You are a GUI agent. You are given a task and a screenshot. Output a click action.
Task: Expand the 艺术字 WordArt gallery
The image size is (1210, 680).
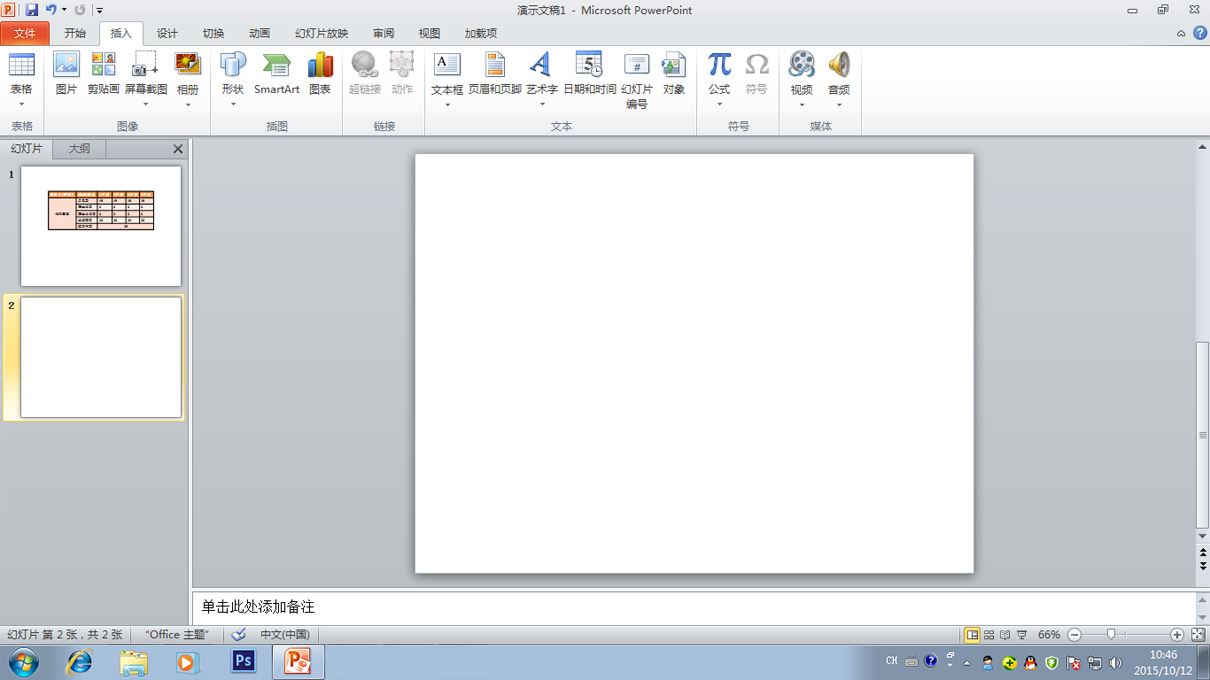[x=541, y=104]
